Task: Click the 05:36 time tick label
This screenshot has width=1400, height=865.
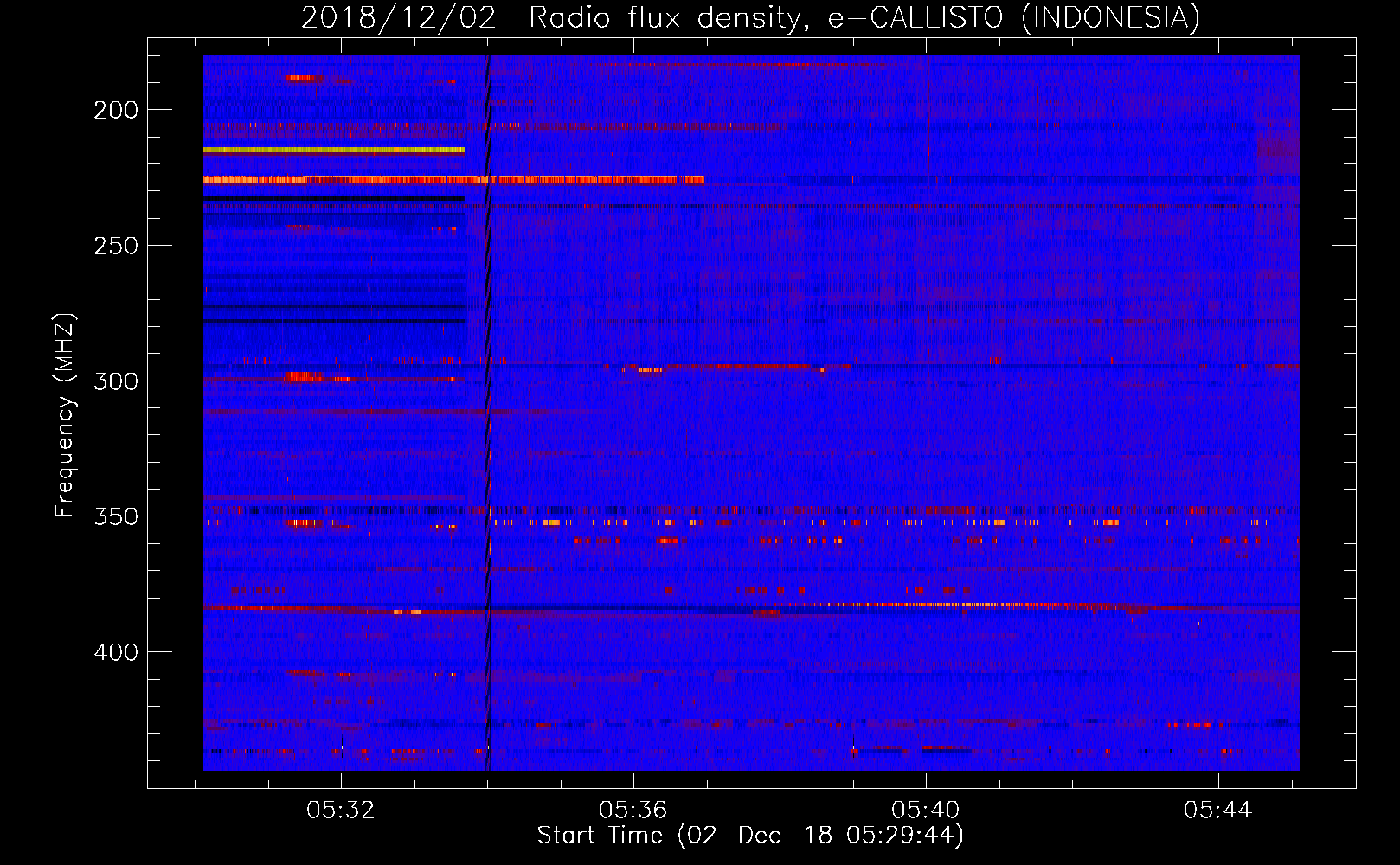Action: [x=633, y=811]
